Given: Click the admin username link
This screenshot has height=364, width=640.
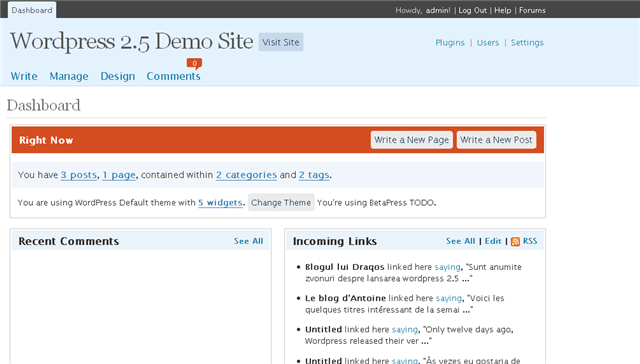Looking at the screenshot, I should pos(437,10).
